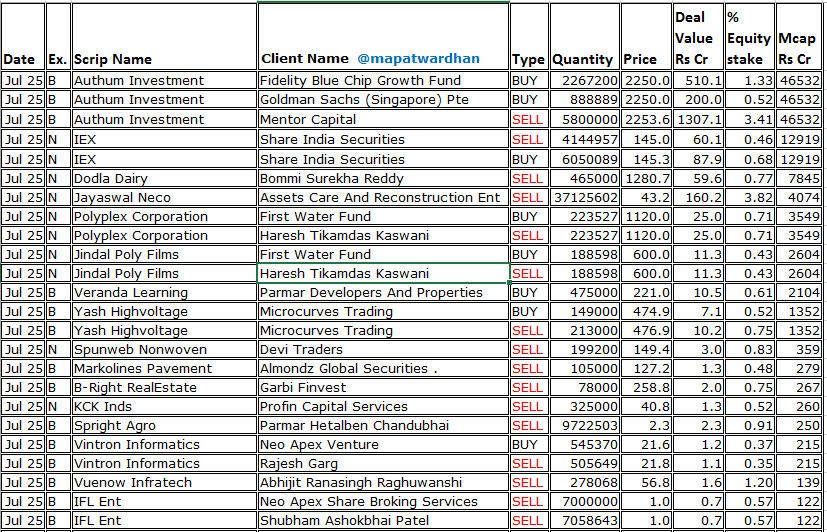The image size is (827, 532).
Task: Select 'Profin Capital Services' cell
Action: [x=383, y=407]
